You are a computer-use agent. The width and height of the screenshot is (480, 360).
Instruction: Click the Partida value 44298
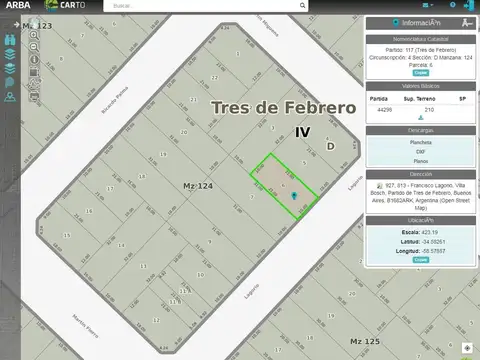pos(384,110)
